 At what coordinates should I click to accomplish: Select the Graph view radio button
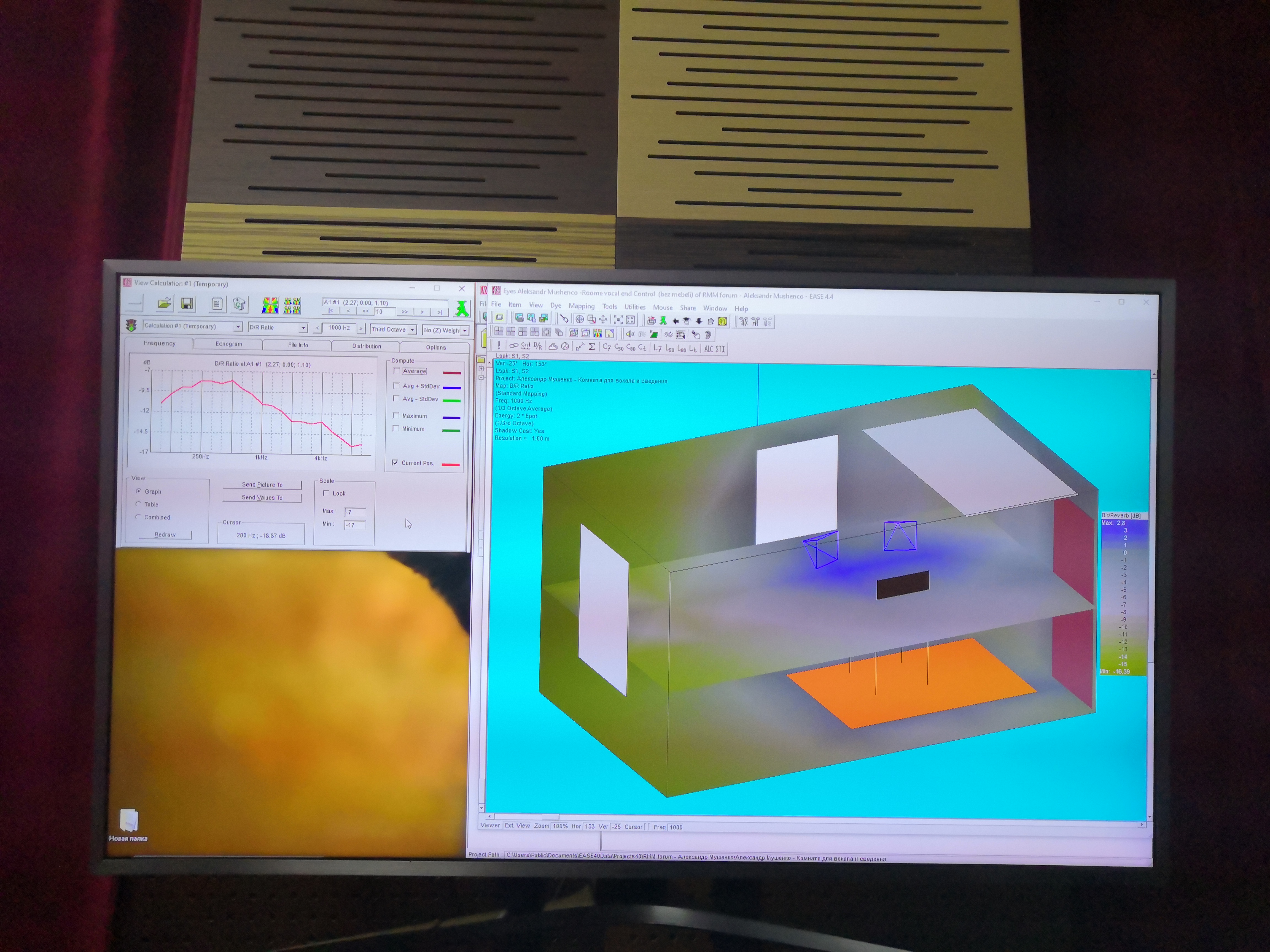click(138, 491)
